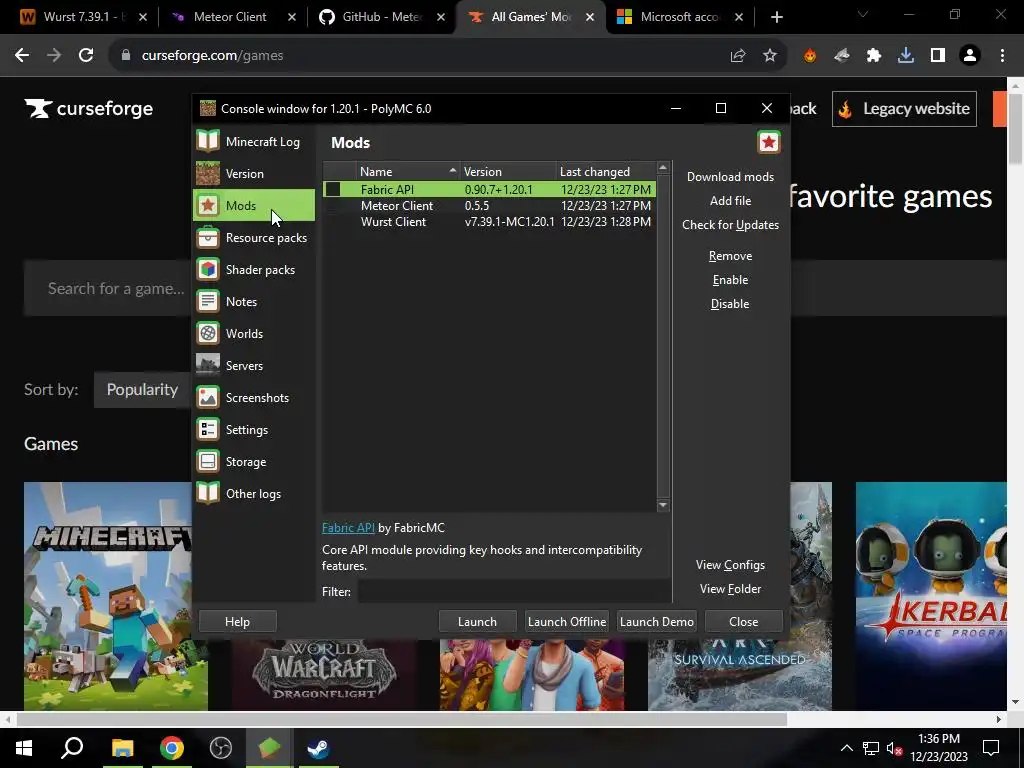This screenshot has width=1024, height=768.
Task: Click Remove mod button
Action: pos(730,256)
